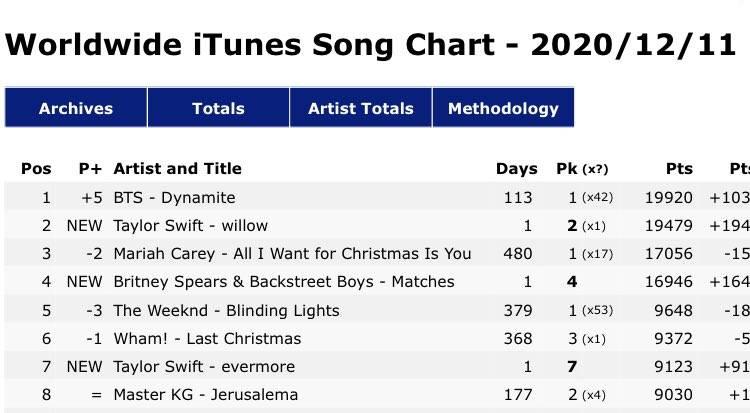Select the BTS - Dynamite entry
Viewport: 750px width, 413px height.
pyautogui.click(x=175, y=197)
